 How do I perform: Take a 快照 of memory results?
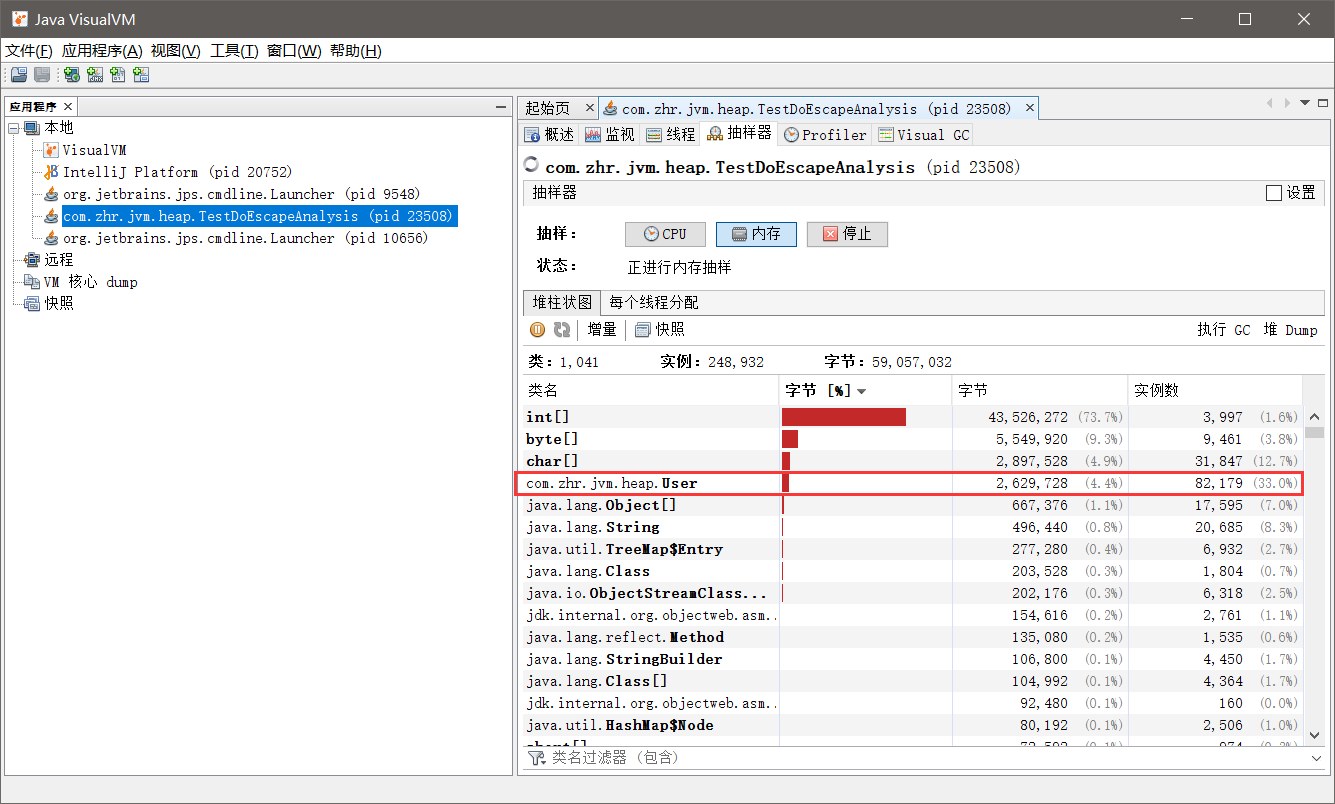(x=660, y=330)
